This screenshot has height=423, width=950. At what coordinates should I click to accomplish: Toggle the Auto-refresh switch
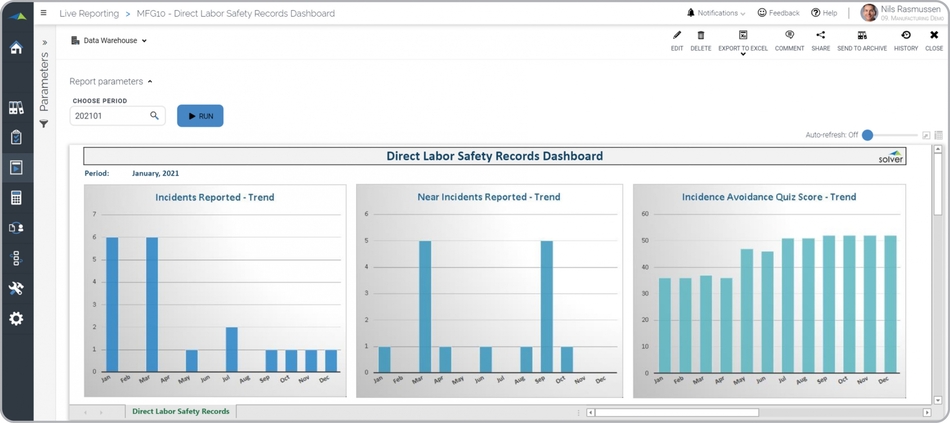(x=868, y=135)
